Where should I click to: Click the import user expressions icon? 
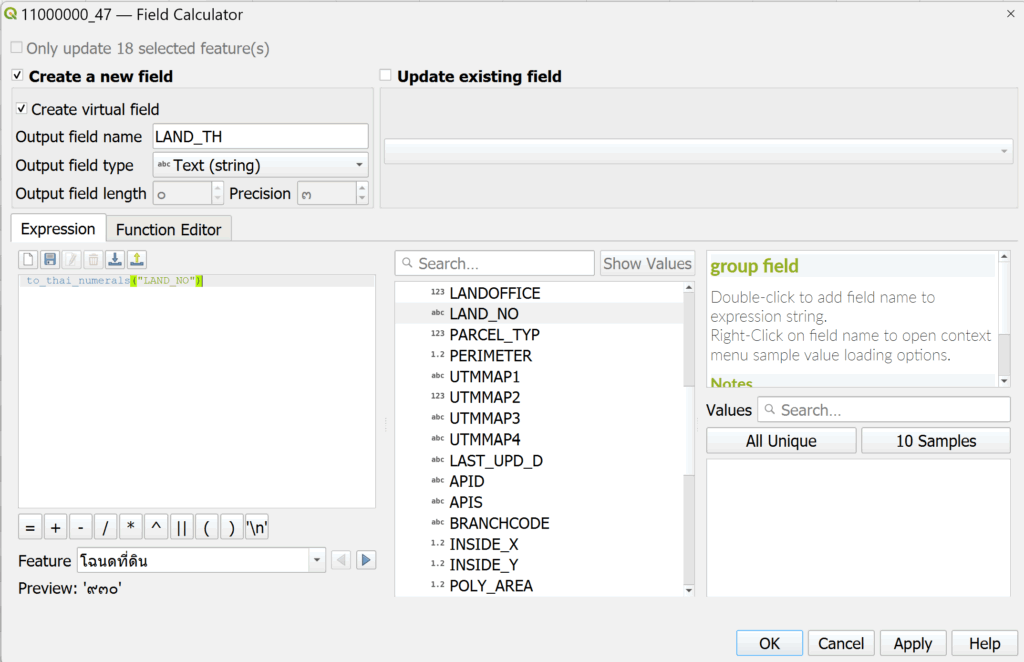pos(115,259)
